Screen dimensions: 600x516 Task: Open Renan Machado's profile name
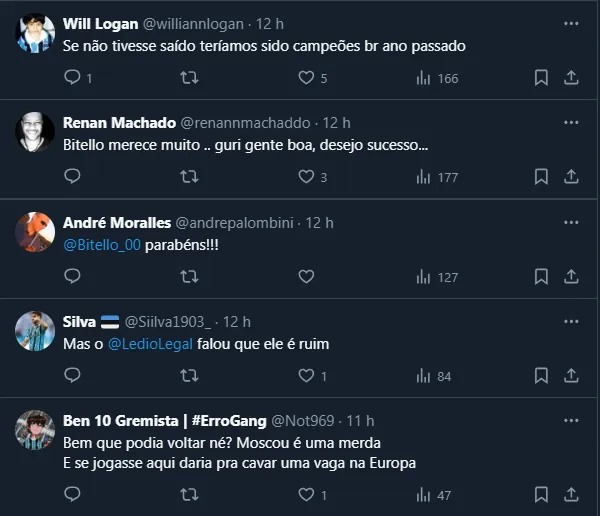pyautogui.click(x=118, y=123)
